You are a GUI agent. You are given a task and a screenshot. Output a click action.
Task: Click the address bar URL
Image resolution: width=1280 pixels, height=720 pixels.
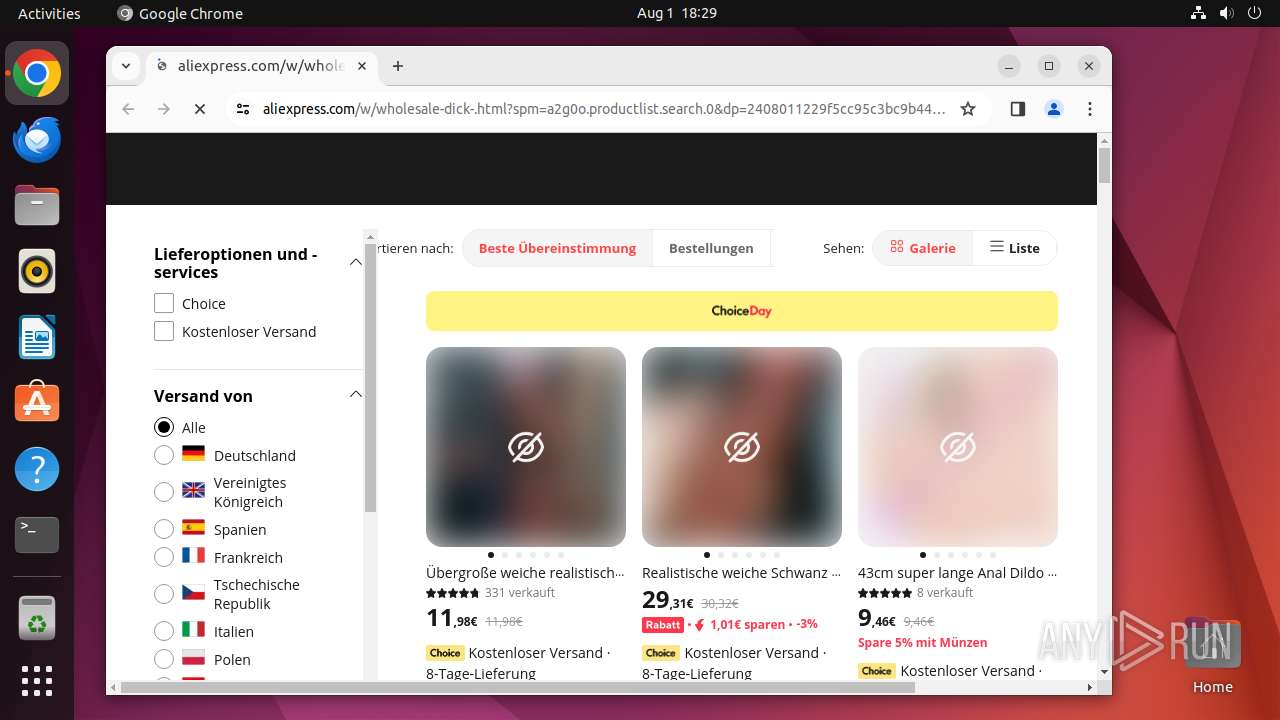(x=604, y=109)
